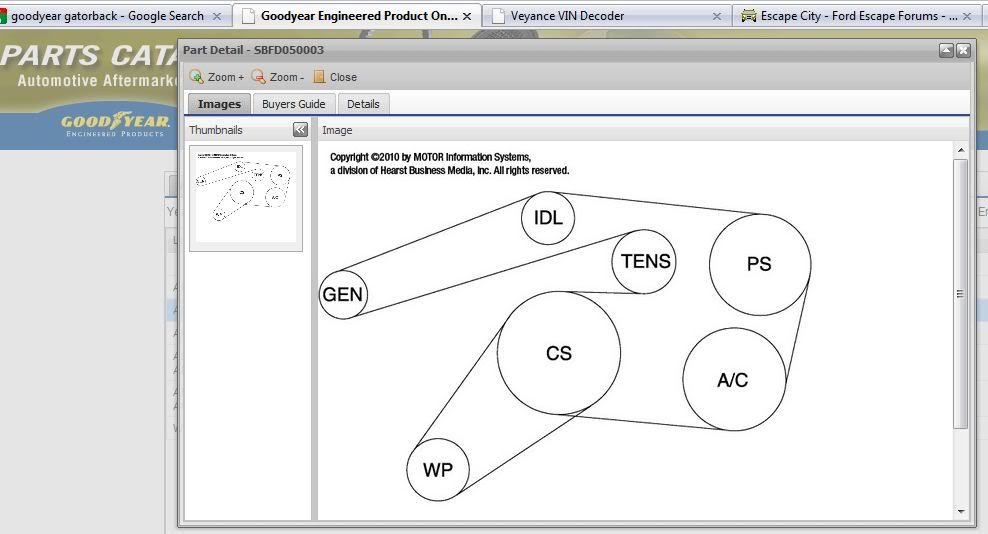988x534 pixels.
Task: Close the Veyance VIN Decoder tab
Action: [717, 16]
